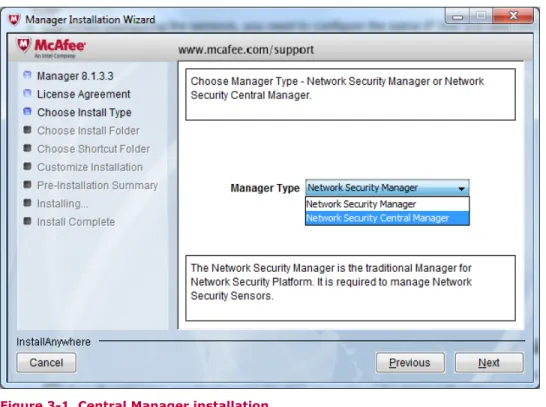546x407 pixels.
Task: Click the InstallAnywhere label
Action: (x=53, y=342)
